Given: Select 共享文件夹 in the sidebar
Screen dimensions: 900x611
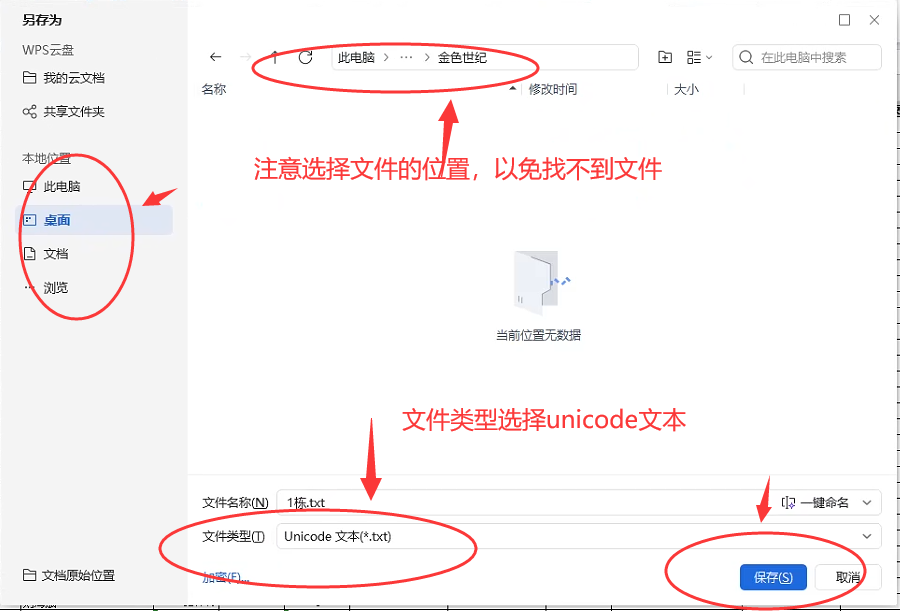Looking at the screenshot, I should (x=73, y=112).
